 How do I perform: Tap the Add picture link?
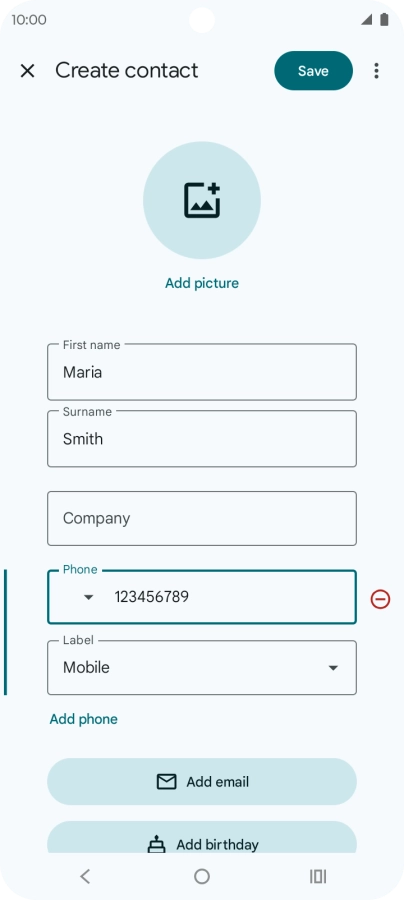click(202, 283)
